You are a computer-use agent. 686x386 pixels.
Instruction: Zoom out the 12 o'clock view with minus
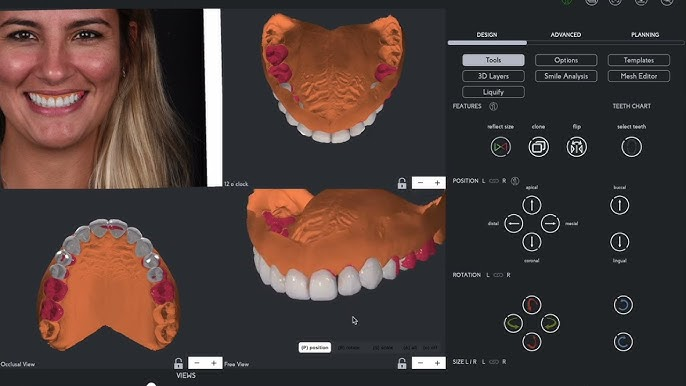pyautogui.click(x=420, y=183)
